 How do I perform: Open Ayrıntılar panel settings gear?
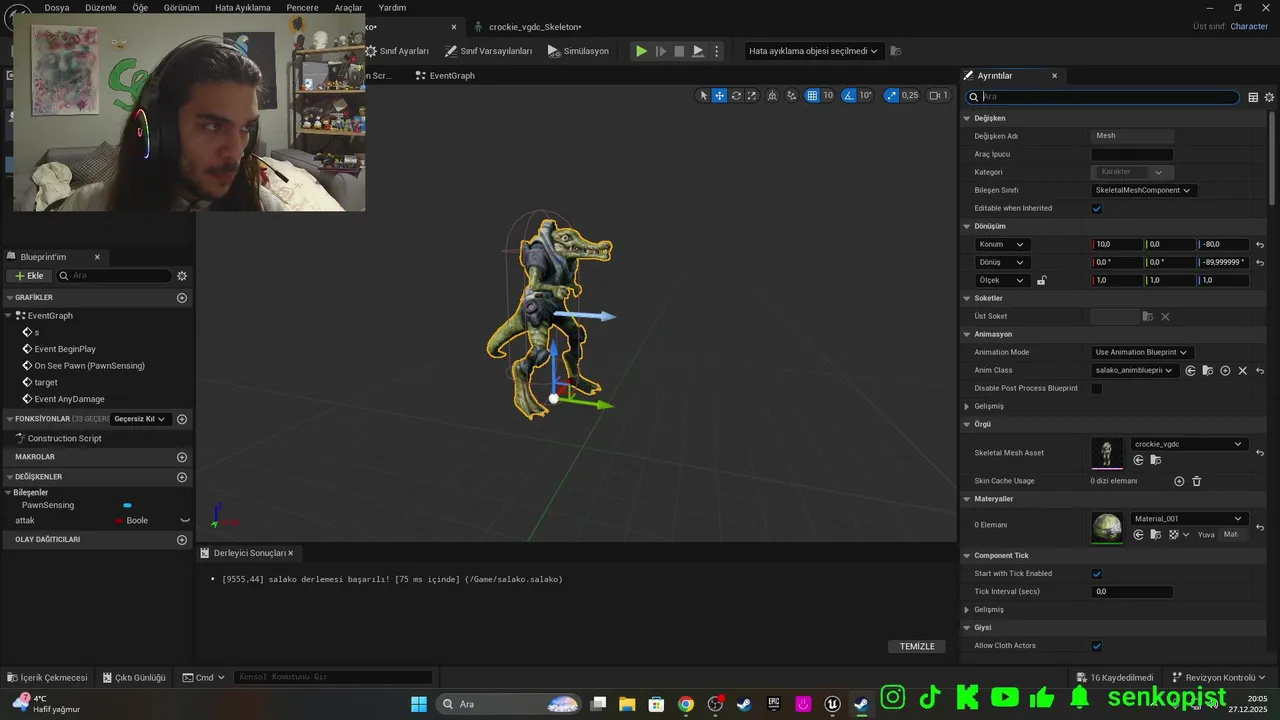[x=1270, y=97]
